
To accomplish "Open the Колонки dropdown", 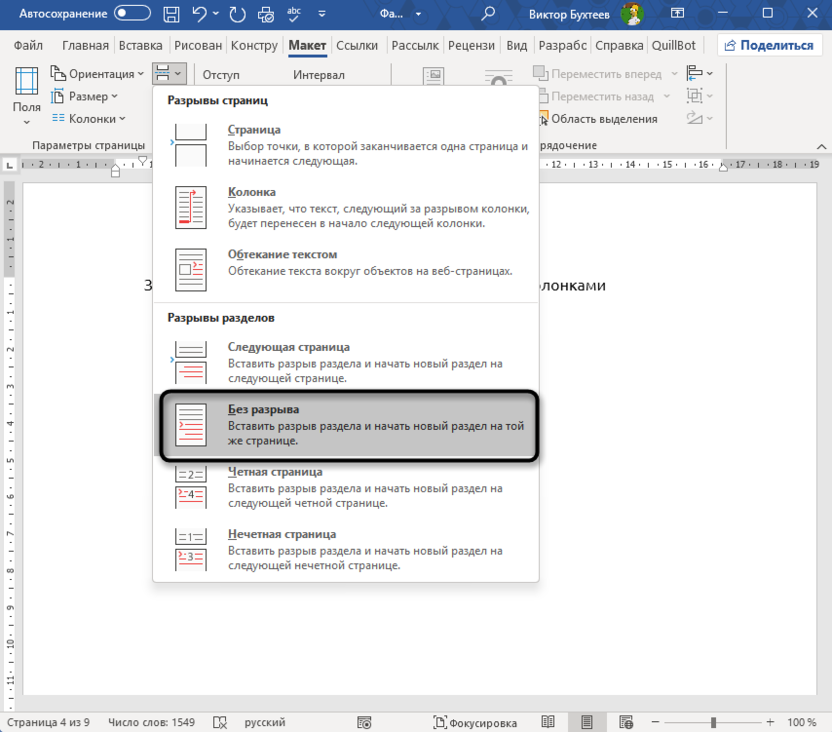I will click(x=89, y=119).
